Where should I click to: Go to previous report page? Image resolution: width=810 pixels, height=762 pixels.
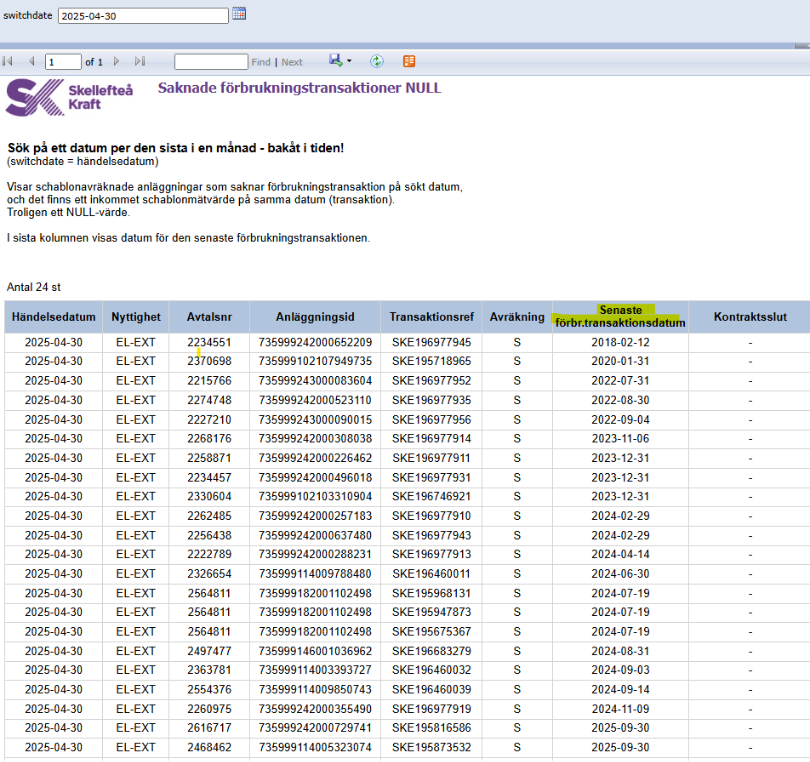point(32,62)
